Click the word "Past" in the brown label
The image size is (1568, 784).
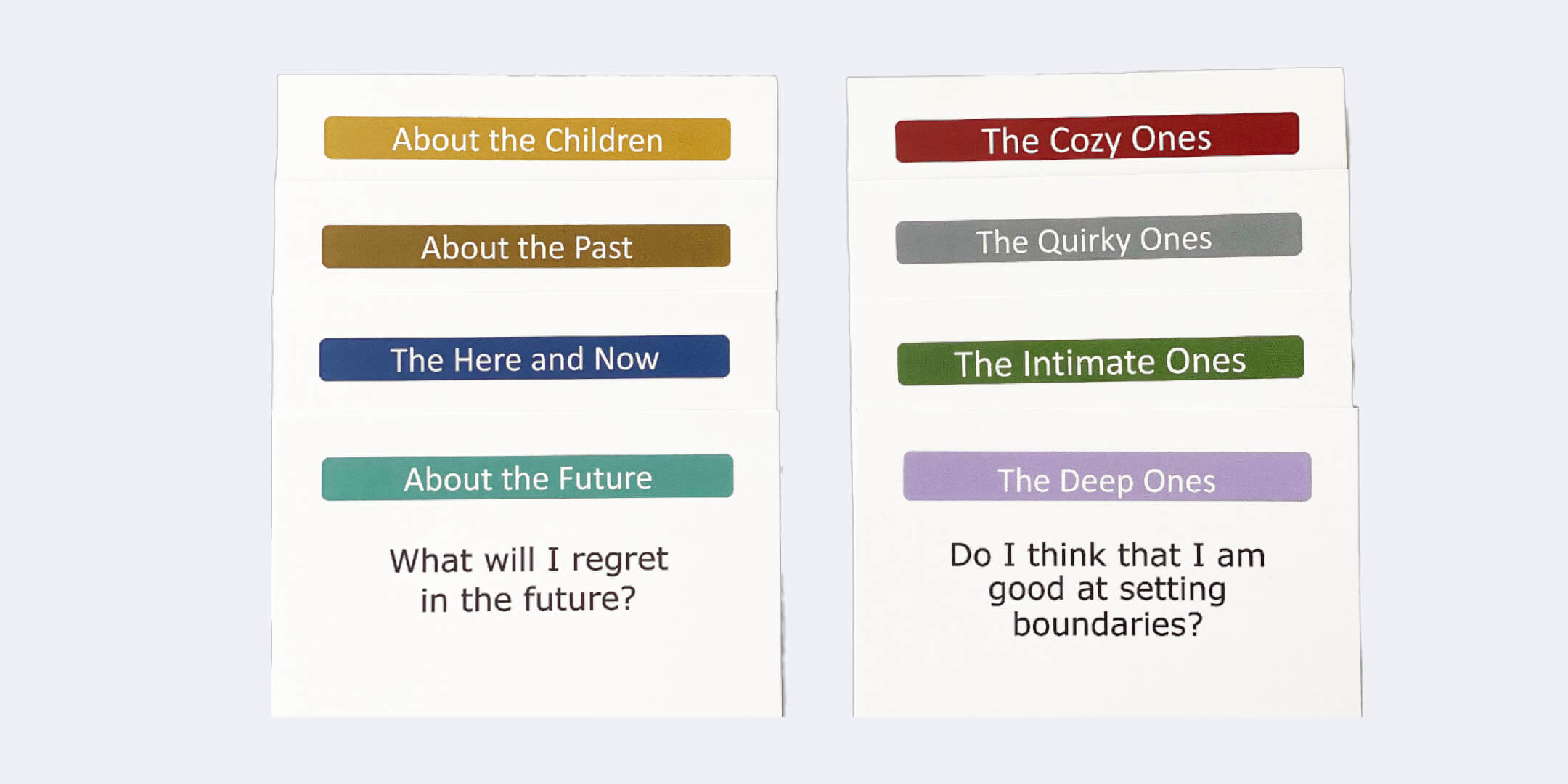click(x=603, y=248)
